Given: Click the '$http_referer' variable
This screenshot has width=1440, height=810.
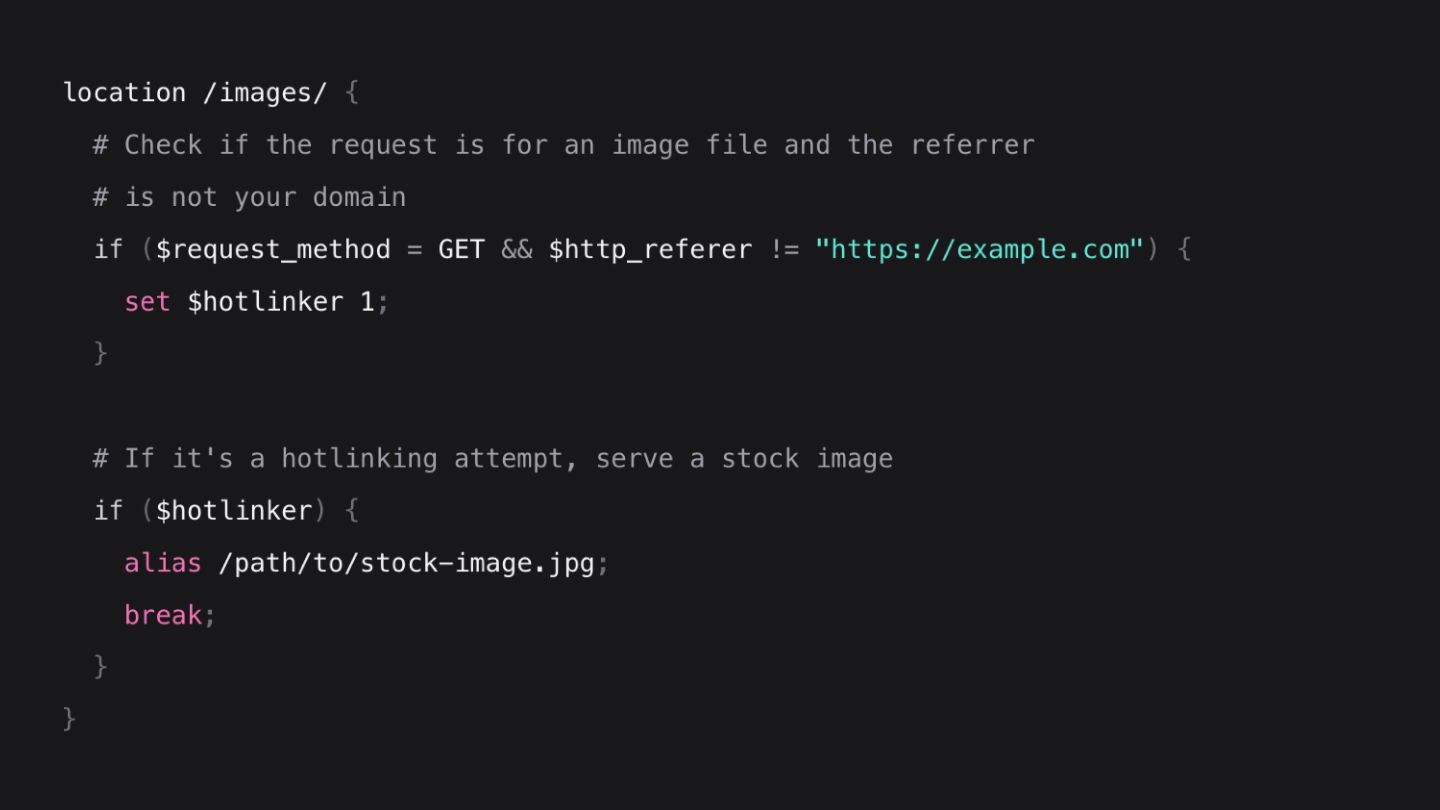Looking at the screenshot, I should pyautogui.click(x=650, y=249).
